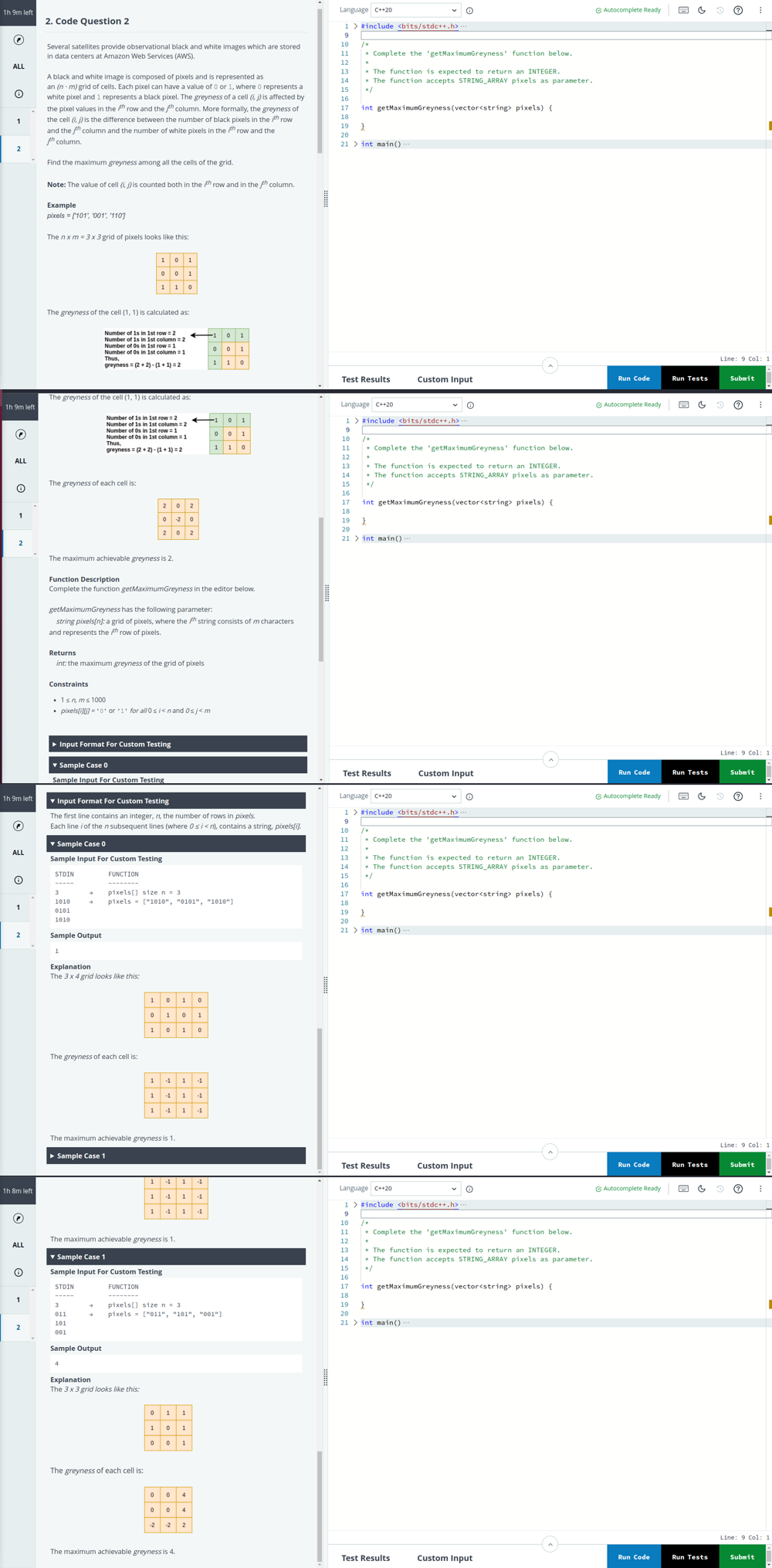
Task: Click sidebar info icon in '2. Code Question 2' view
Action: [x=19, y=93]
